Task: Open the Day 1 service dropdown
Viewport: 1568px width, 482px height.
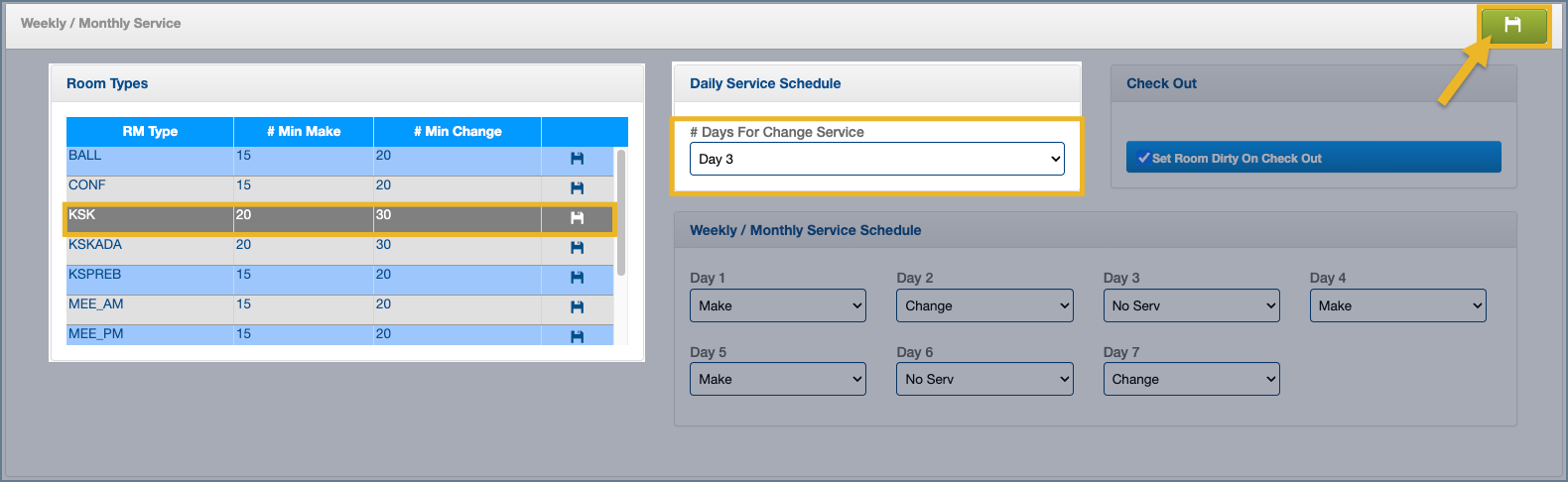Action: point(777,305)
